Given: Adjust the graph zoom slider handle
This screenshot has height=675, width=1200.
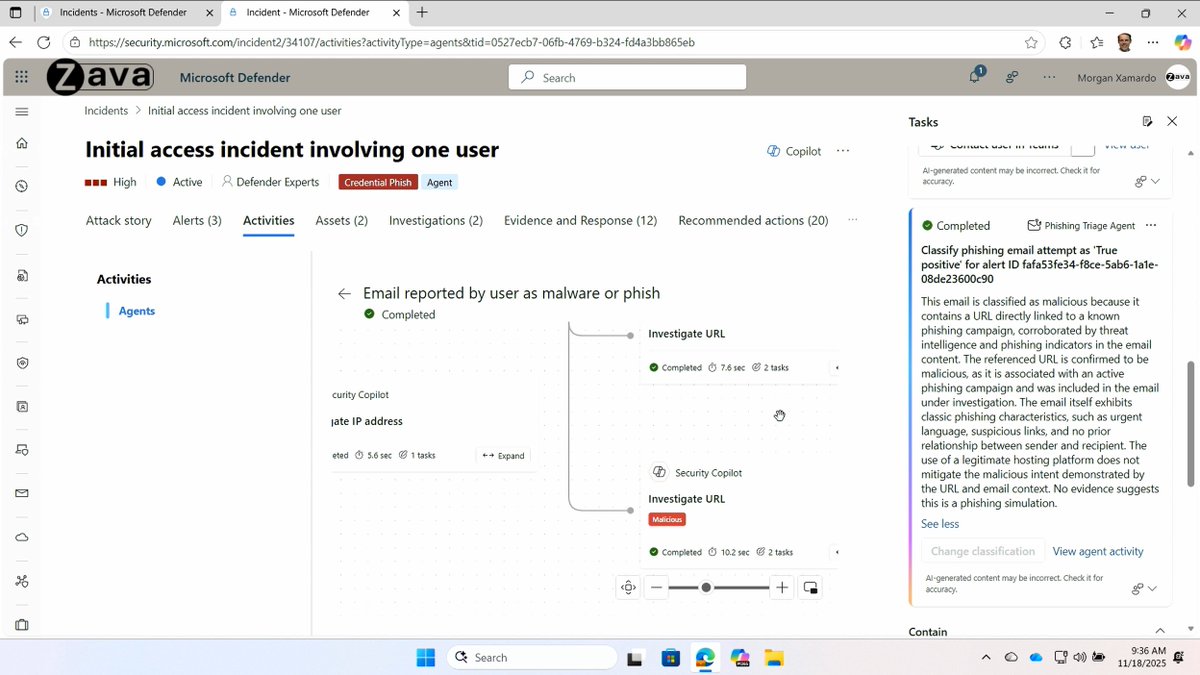Looking at the screenshot, I should pos(706,587).
